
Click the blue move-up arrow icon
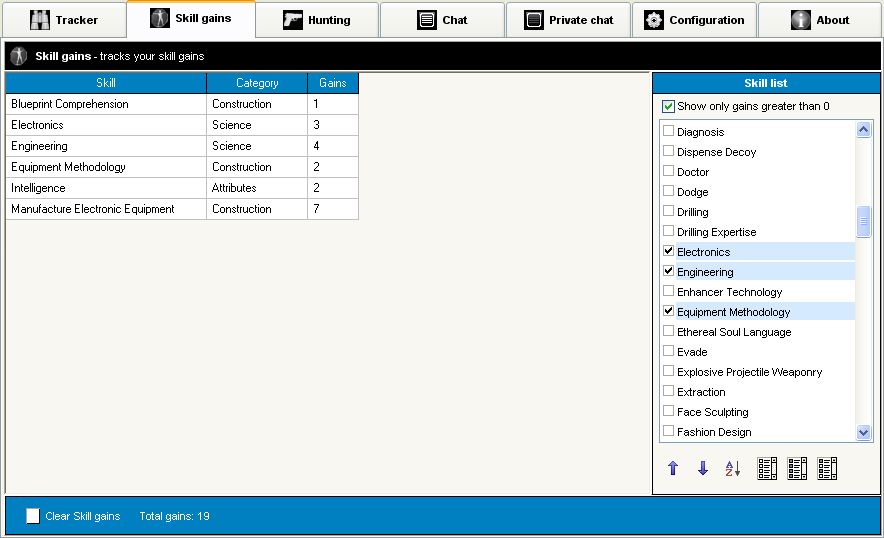(673, 468)
